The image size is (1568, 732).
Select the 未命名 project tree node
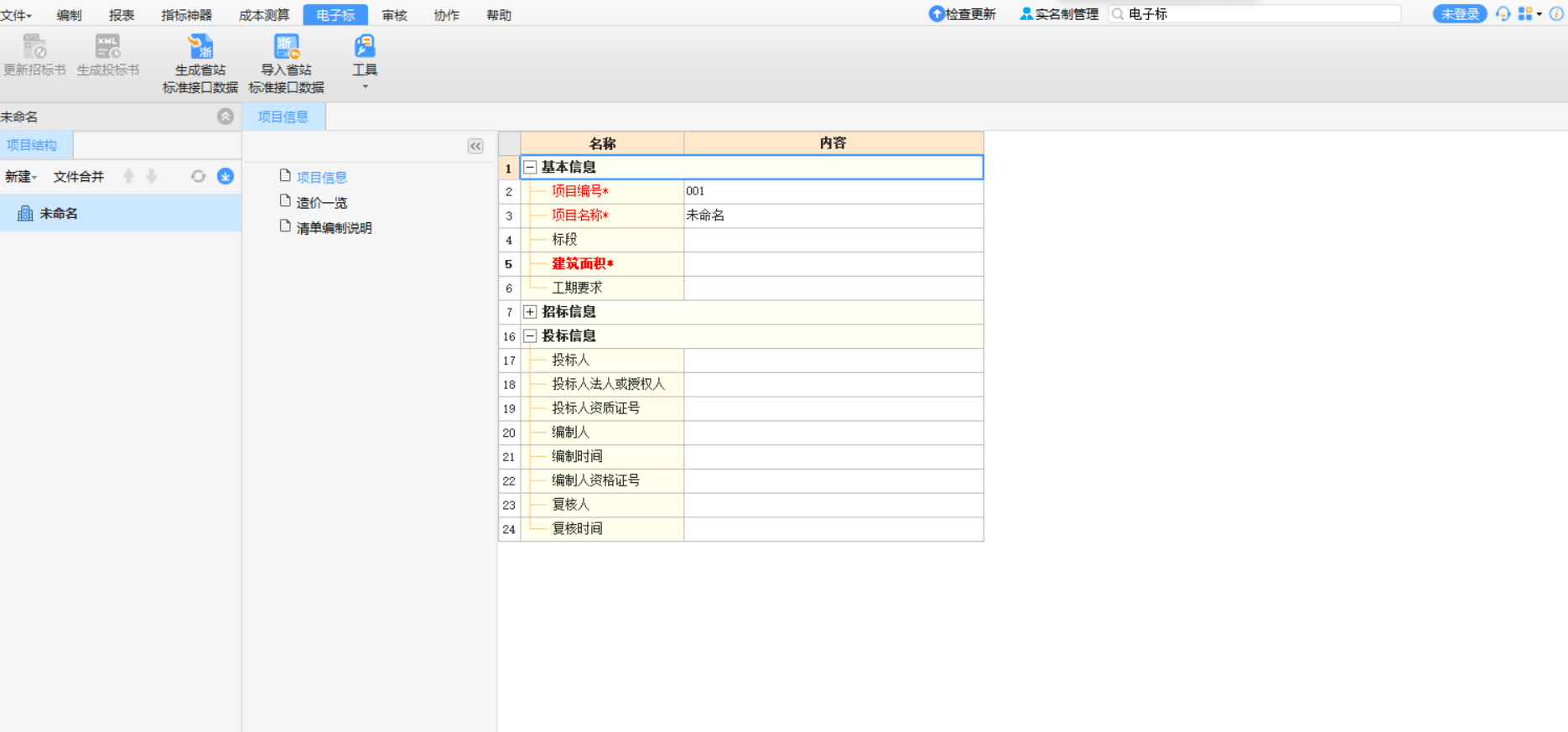121,214
